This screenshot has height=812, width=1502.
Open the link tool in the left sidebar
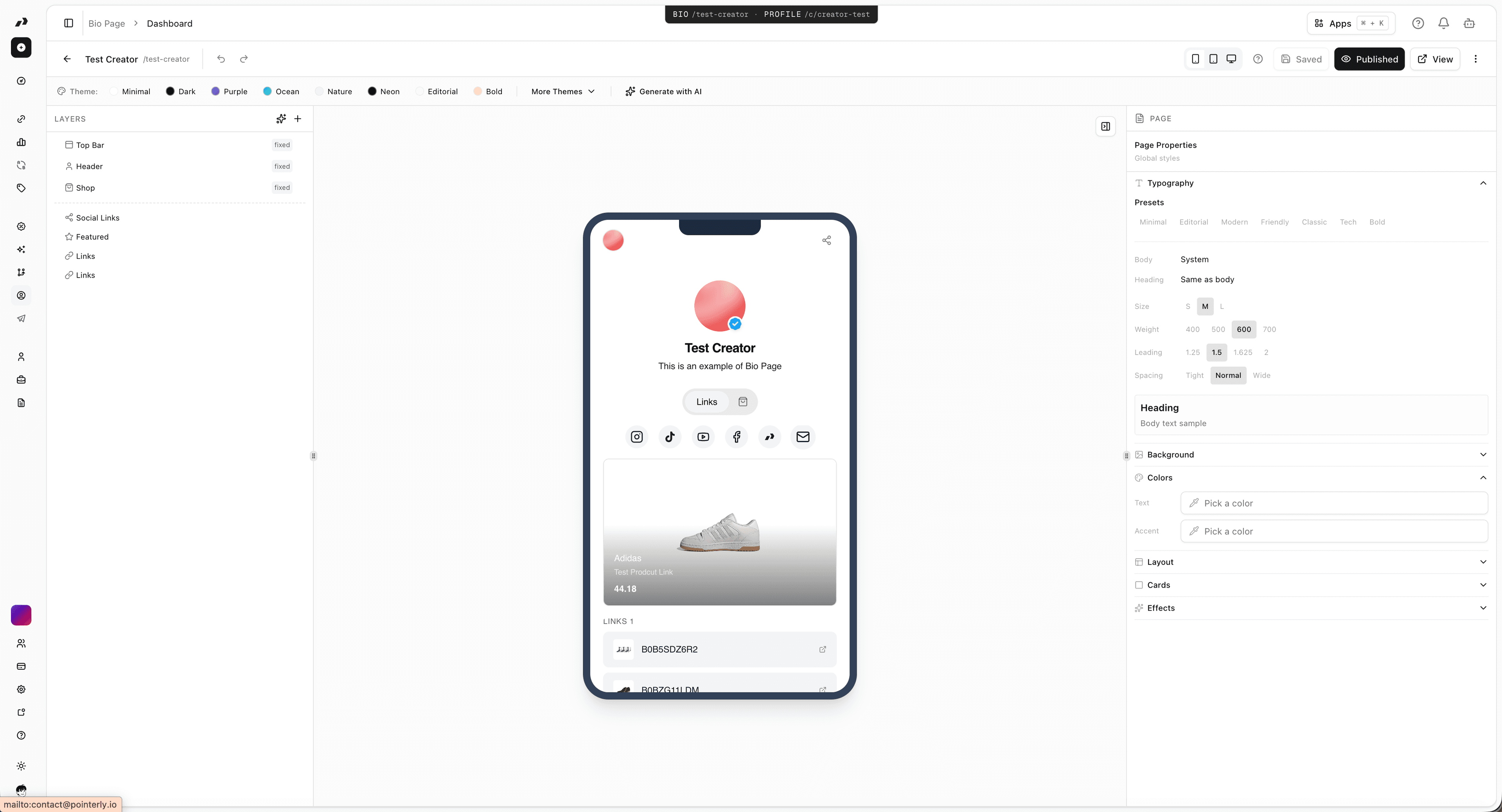(x=21, y=119)
